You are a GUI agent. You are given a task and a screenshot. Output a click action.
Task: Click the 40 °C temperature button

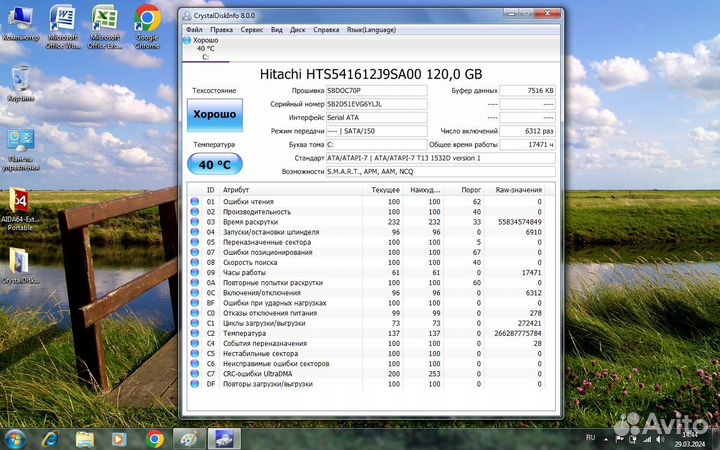[x=214, y=164]
